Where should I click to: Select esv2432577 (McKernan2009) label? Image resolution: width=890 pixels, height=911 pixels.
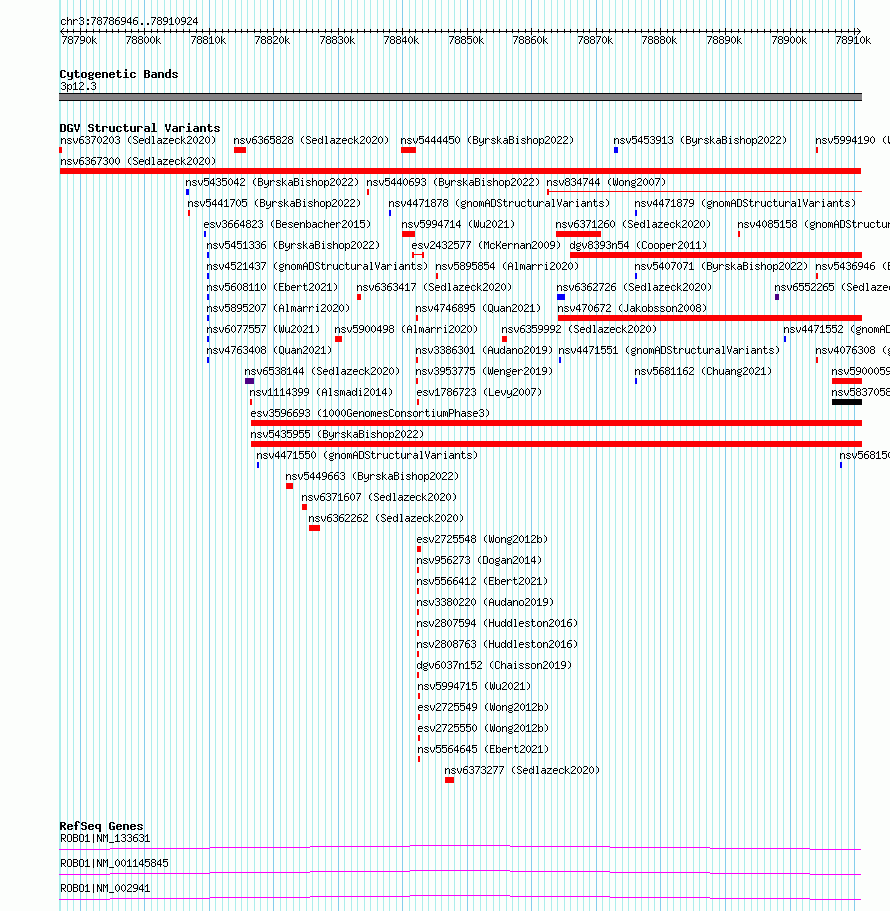tap(486, 245)
